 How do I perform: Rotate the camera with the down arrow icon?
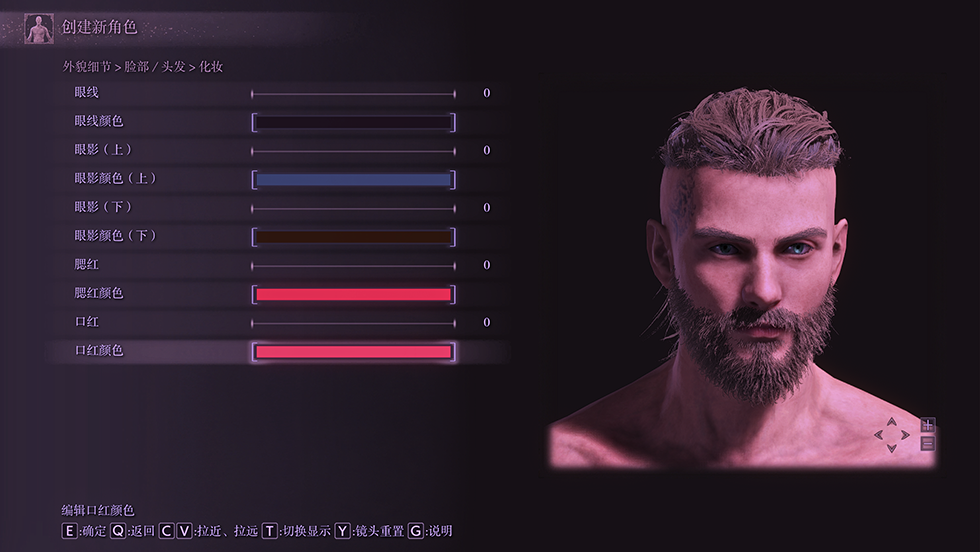(892, 448)
